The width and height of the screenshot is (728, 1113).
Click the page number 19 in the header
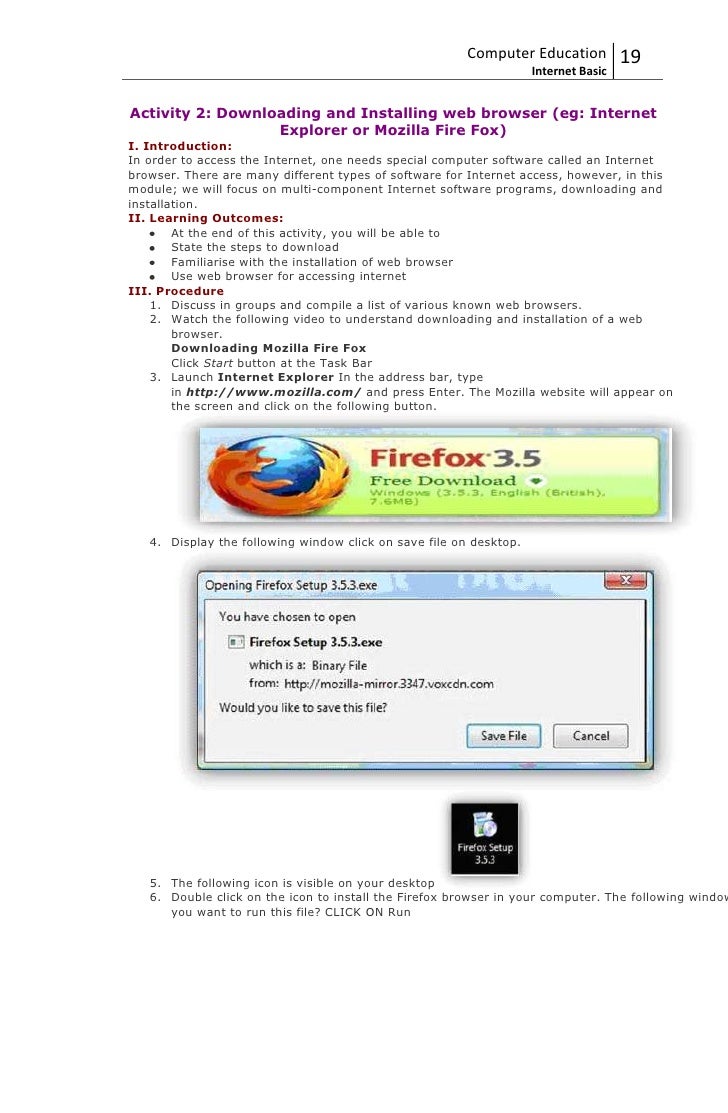(630, 56)
